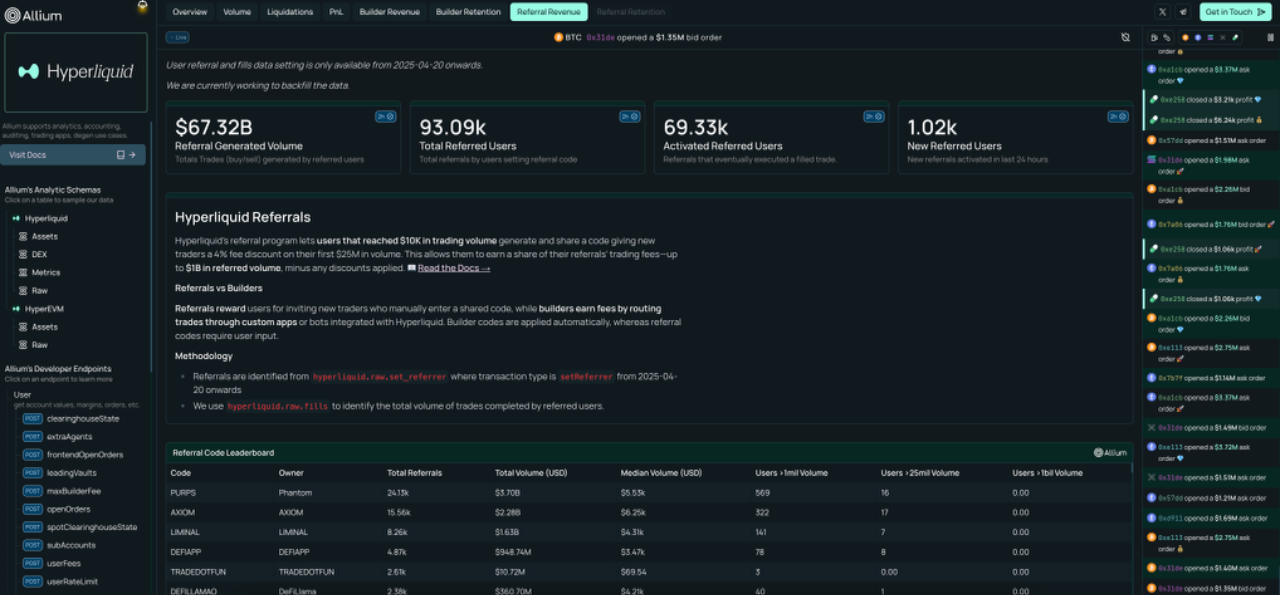This screenshot has width=1280, height=595.
Task: Open the Telegram paper-plane icon
Action: (x=1183, y=12)
